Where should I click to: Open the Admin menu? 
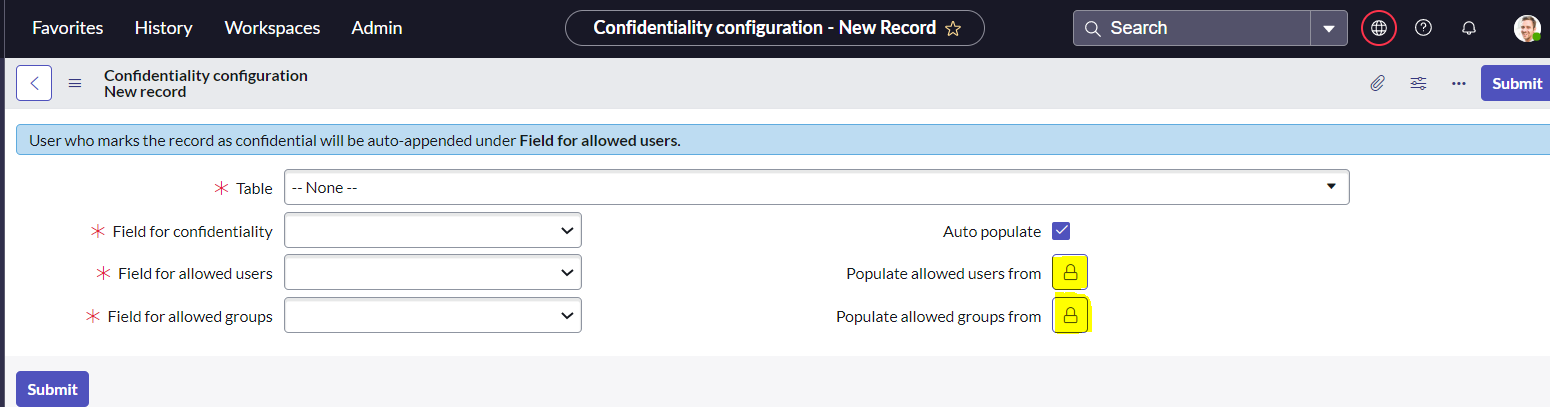pyautogui.click(x=377, y=28)
